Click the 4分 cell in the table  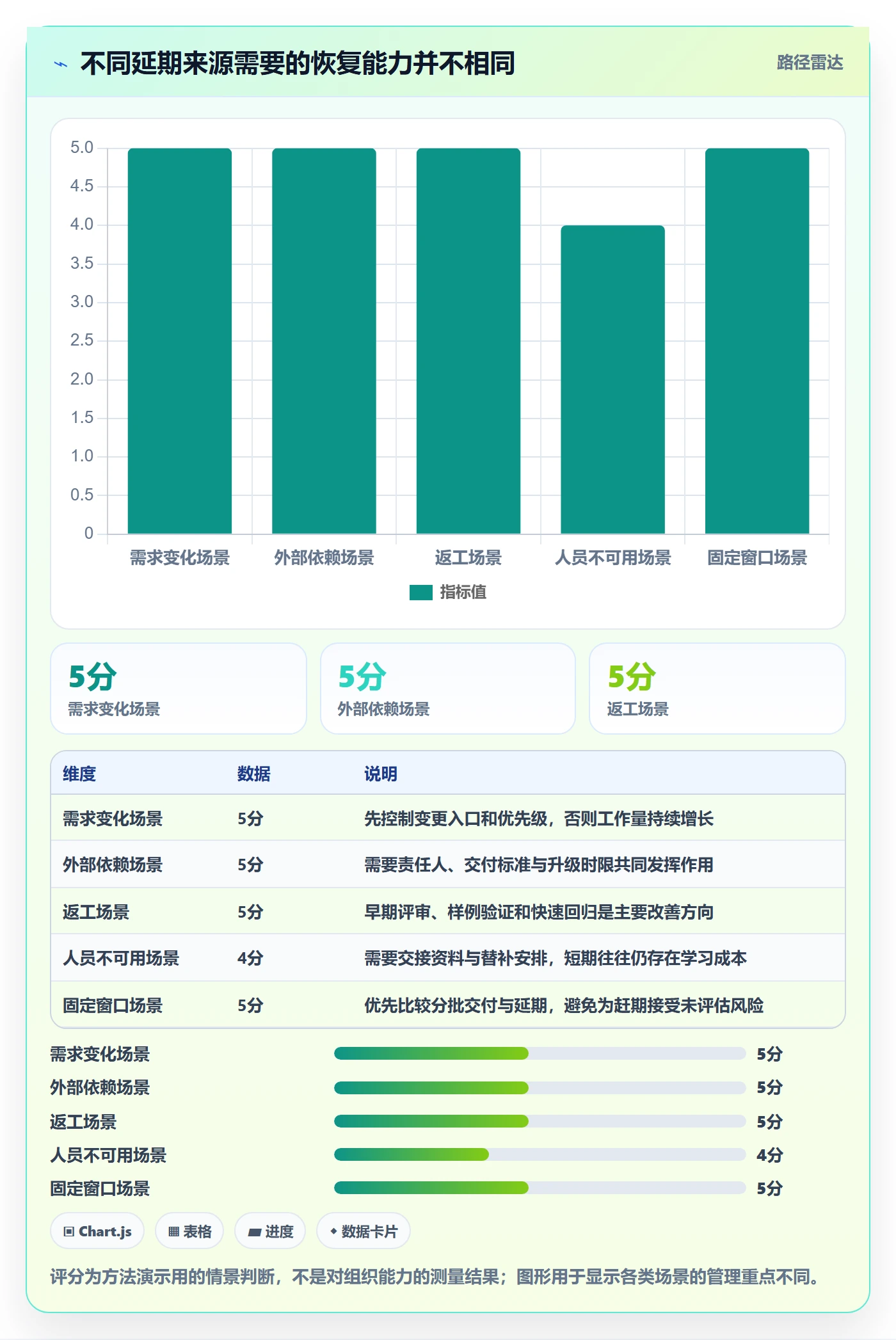pyautogui.click(x=250, y=958)
